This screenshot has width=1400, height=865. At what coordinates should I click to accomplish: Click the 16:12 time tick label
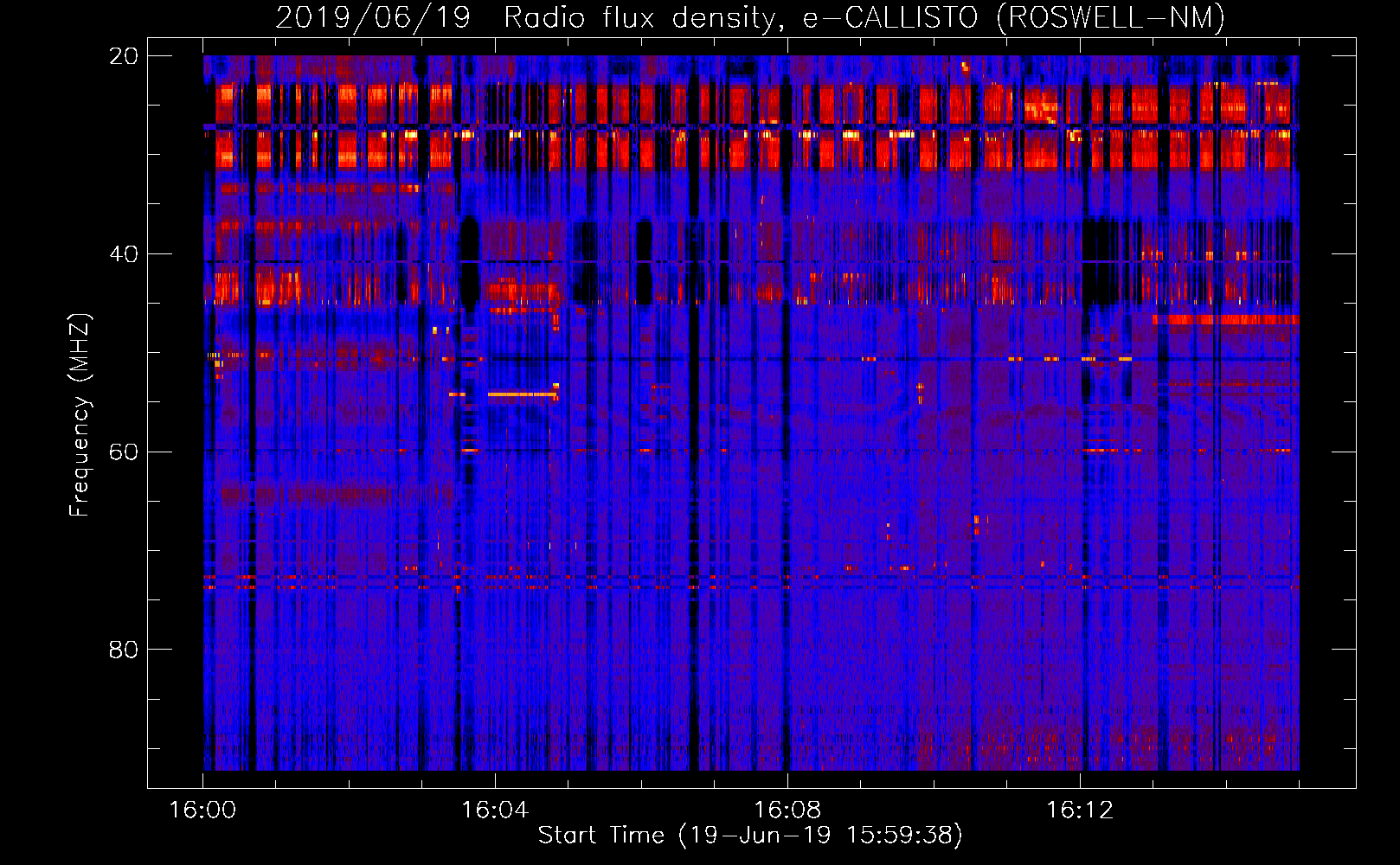1080,810
